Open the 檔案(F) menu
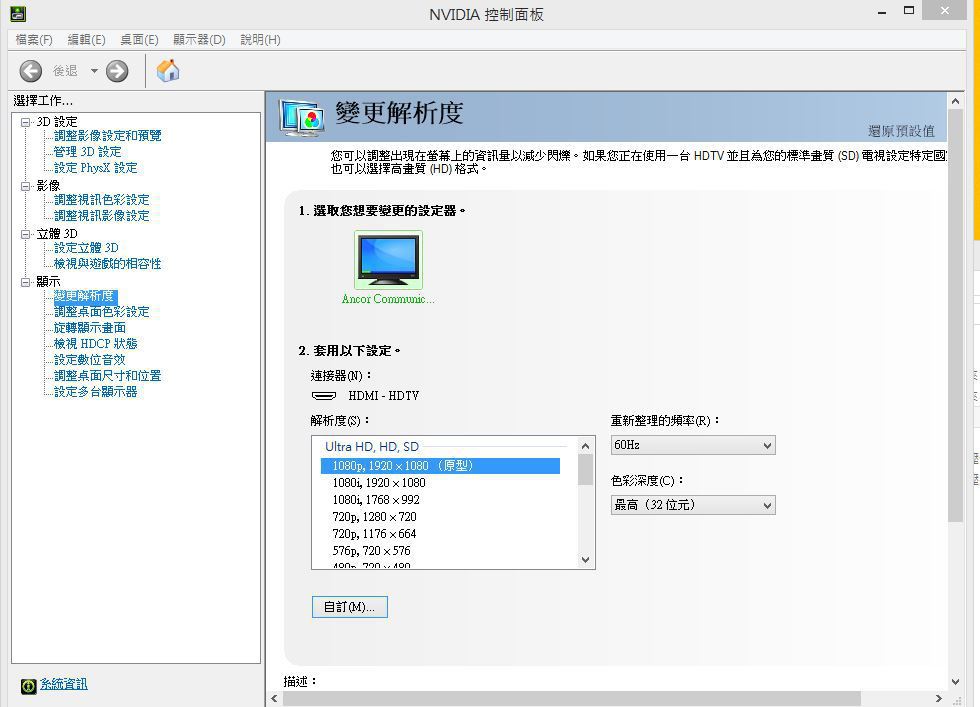This screenshot has width=980, height=707. click(x=34, y=40)
